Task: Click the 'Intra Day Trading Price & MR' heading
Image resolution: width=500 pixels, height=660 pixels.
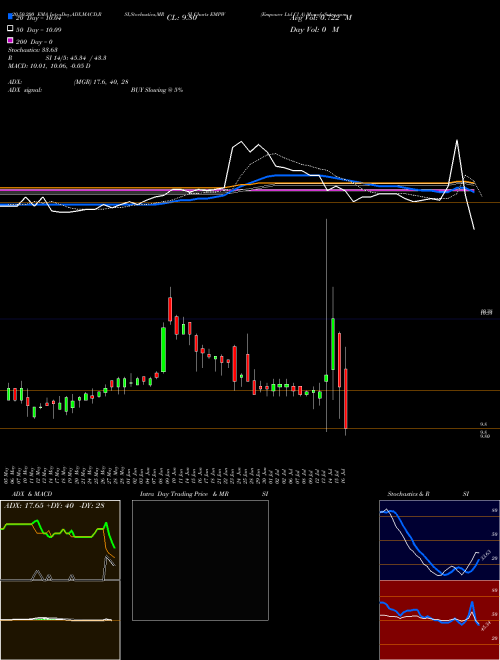Action: click(x=184, y=494)
